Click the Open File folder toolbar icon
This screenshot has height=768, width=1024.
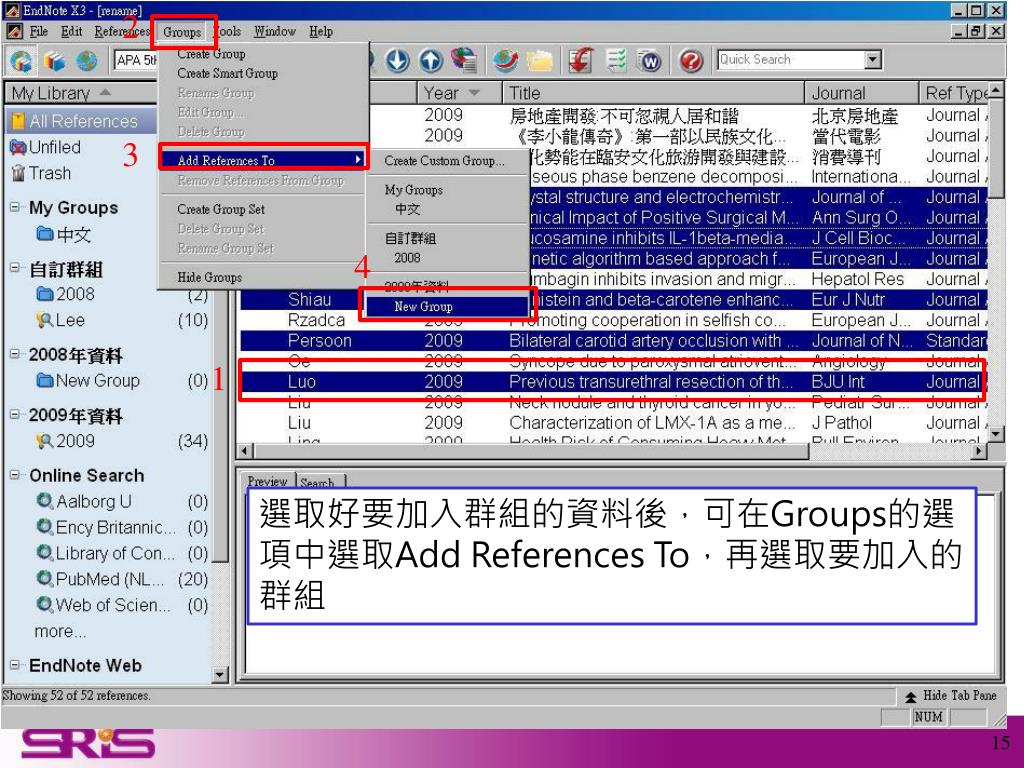[539, 61]
